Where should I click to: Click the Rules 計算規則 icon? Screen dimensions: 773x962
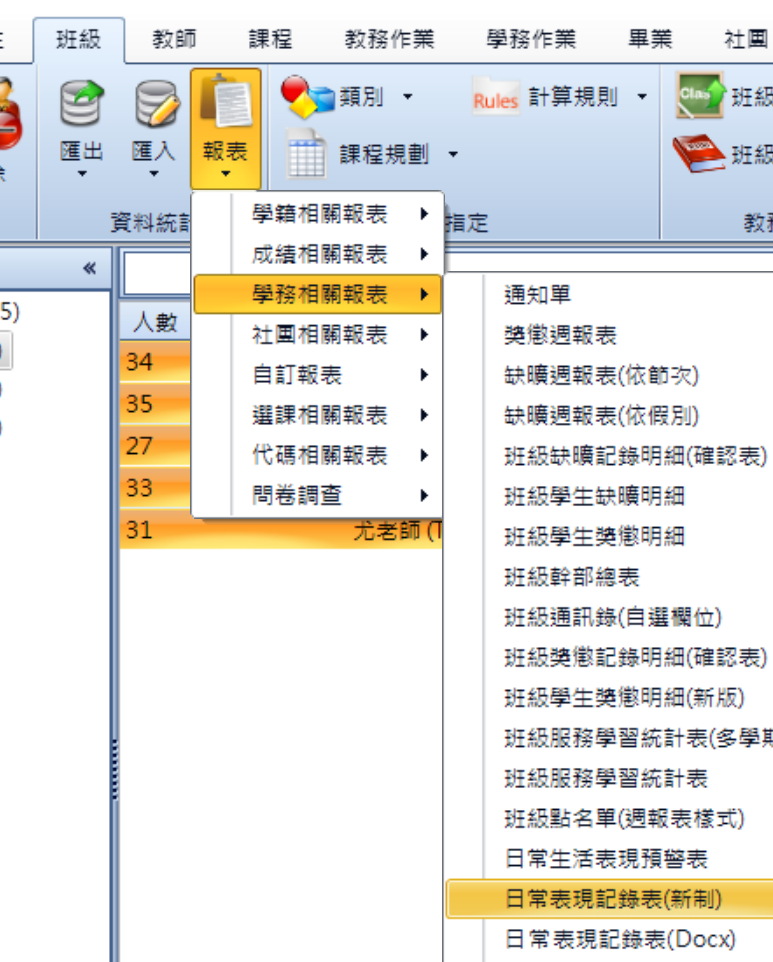(x=496, y=96)
